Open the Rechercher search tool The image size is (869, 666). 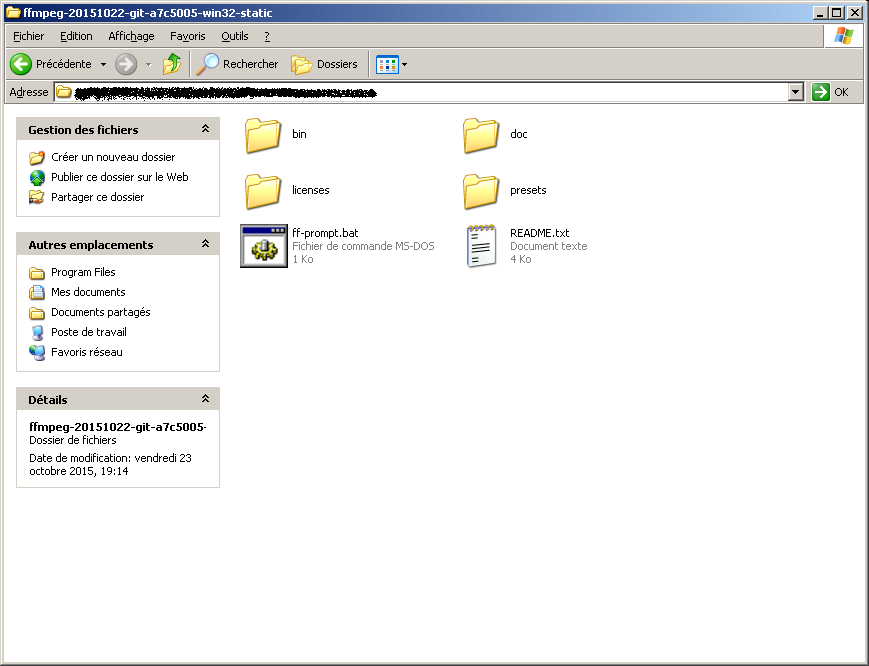coord(238,64)
